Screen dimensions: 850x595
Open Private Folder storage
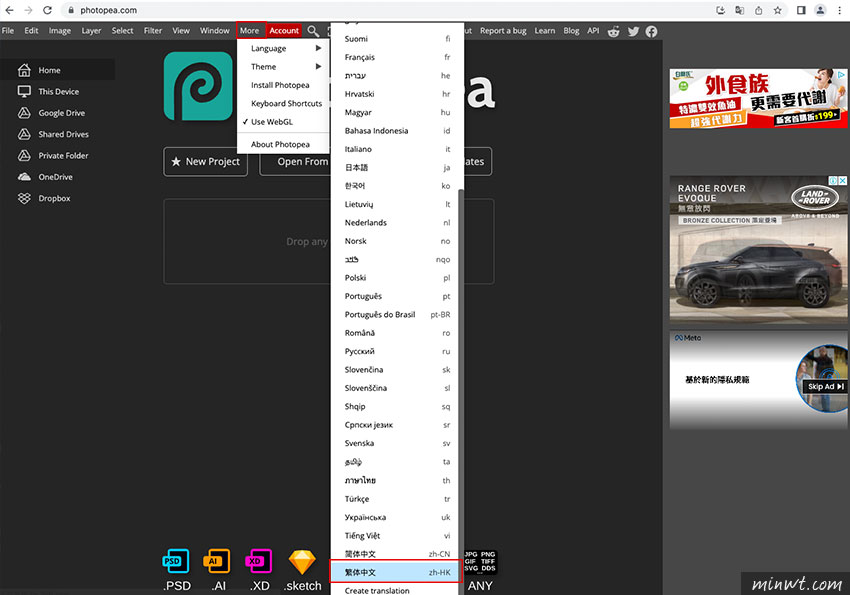pyautogui.click(x=57, y=156)
